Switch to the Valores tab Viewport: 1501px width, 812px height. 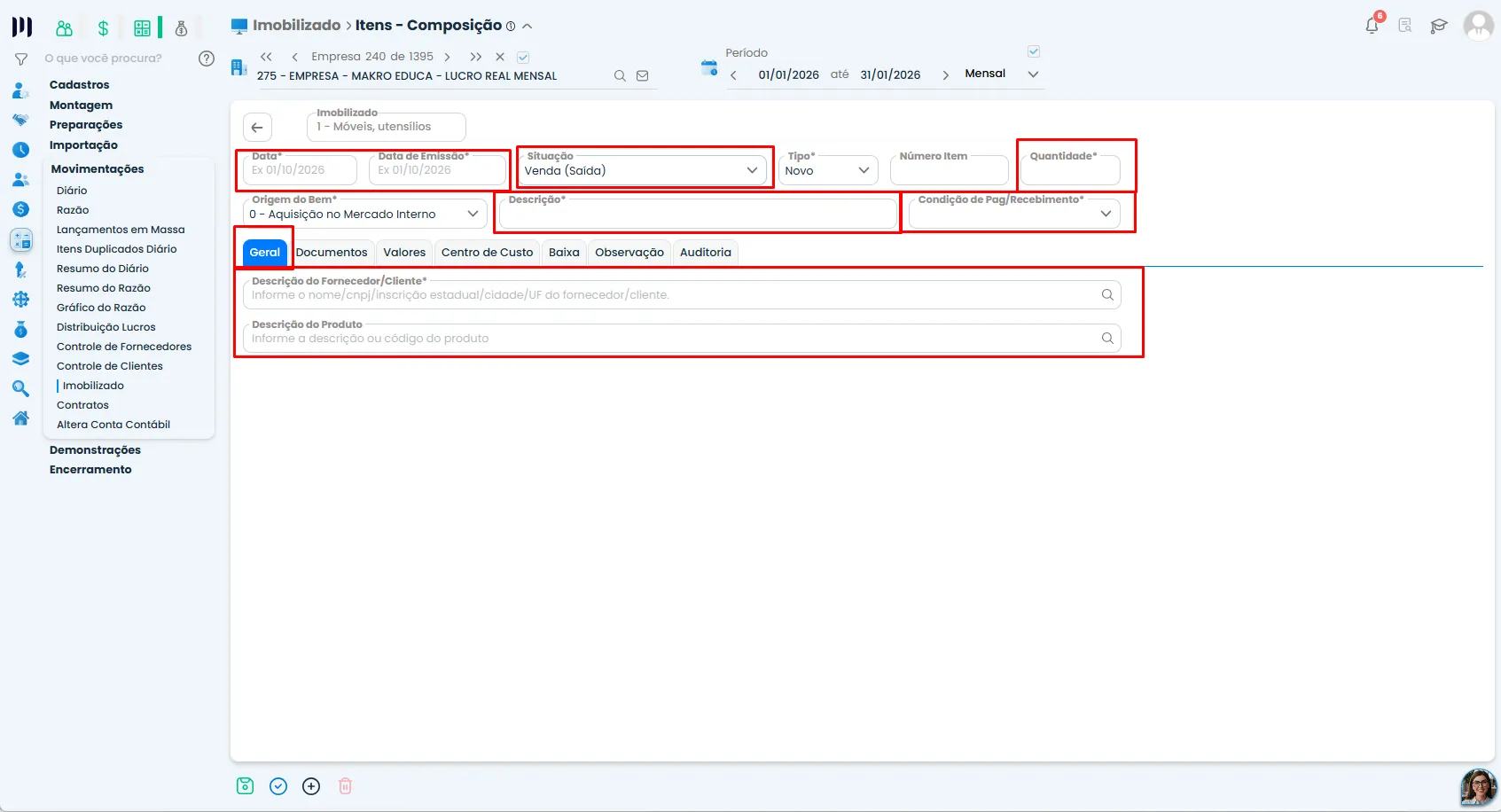(x=404, y=253)
